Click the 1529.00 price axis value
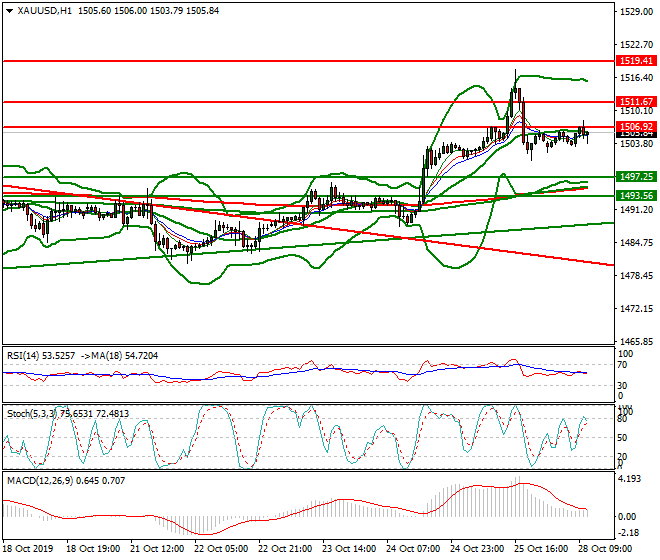 (636, 12)
